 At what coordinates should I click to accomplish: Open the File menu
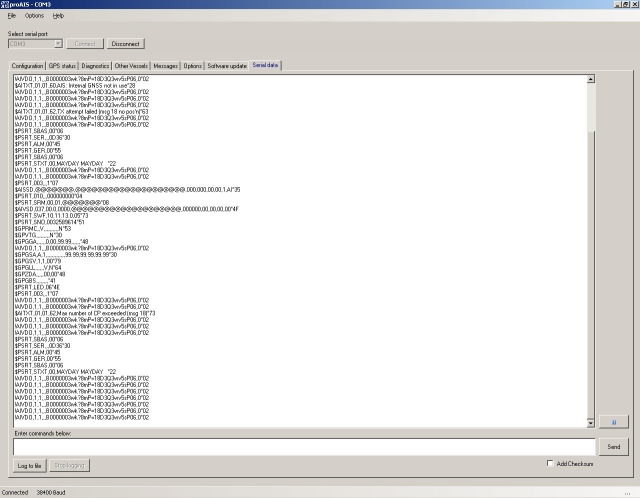[x=11, y=16]
